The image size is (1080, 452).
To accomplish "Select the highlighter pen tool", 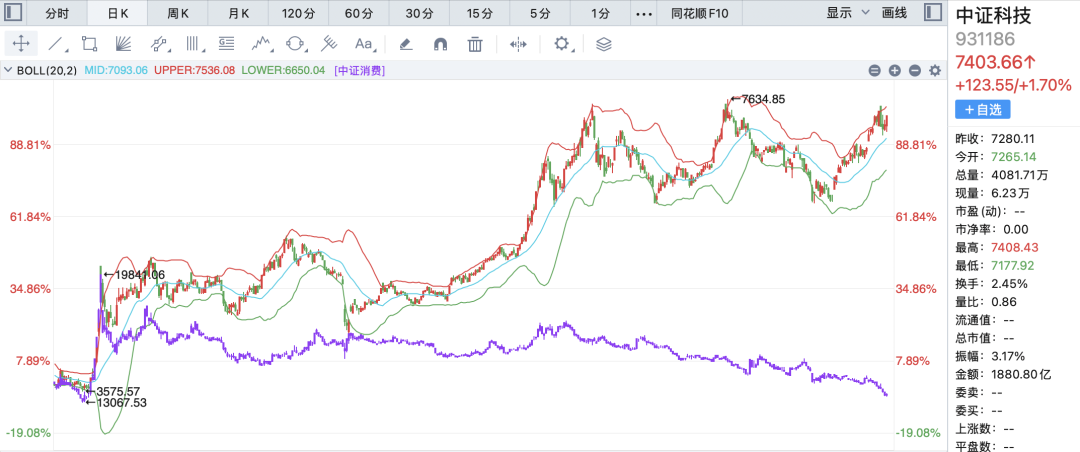I will pos(406,44).
